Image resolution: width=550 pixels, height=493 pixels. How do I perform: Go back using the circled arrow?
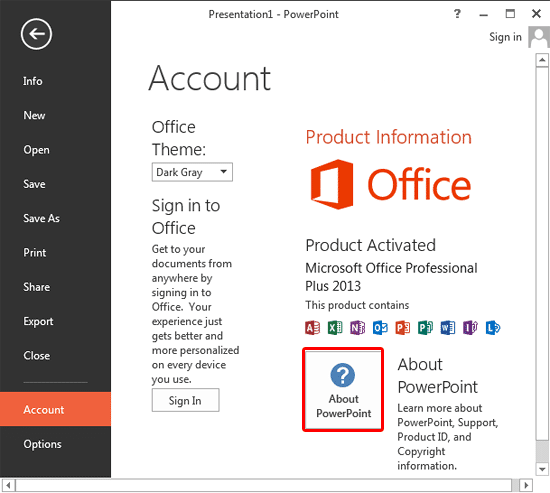[x=36, y=34]
